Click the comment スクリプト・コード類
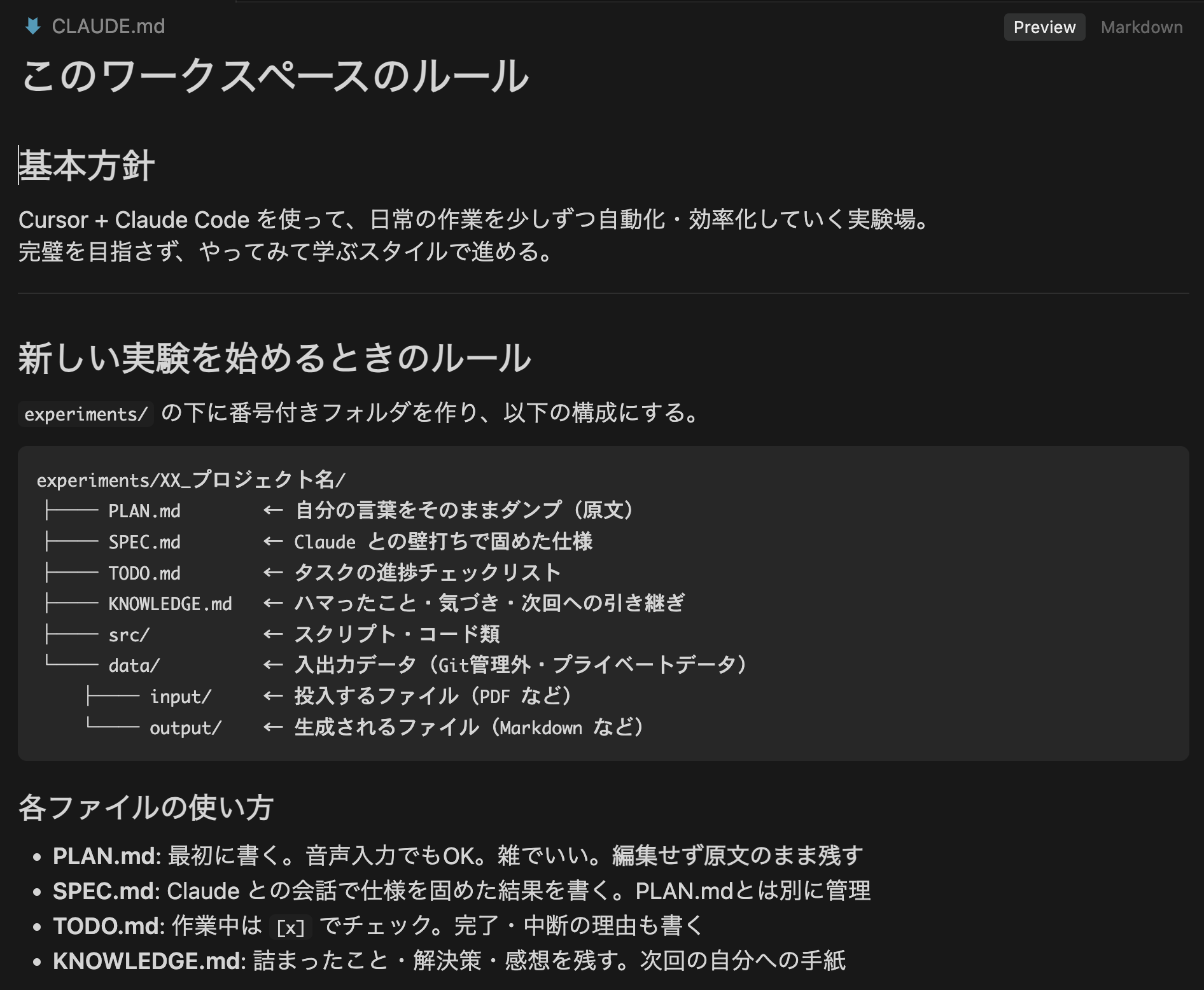The height and width of the screenshot is (990, 1204). (x=397, y=634)
